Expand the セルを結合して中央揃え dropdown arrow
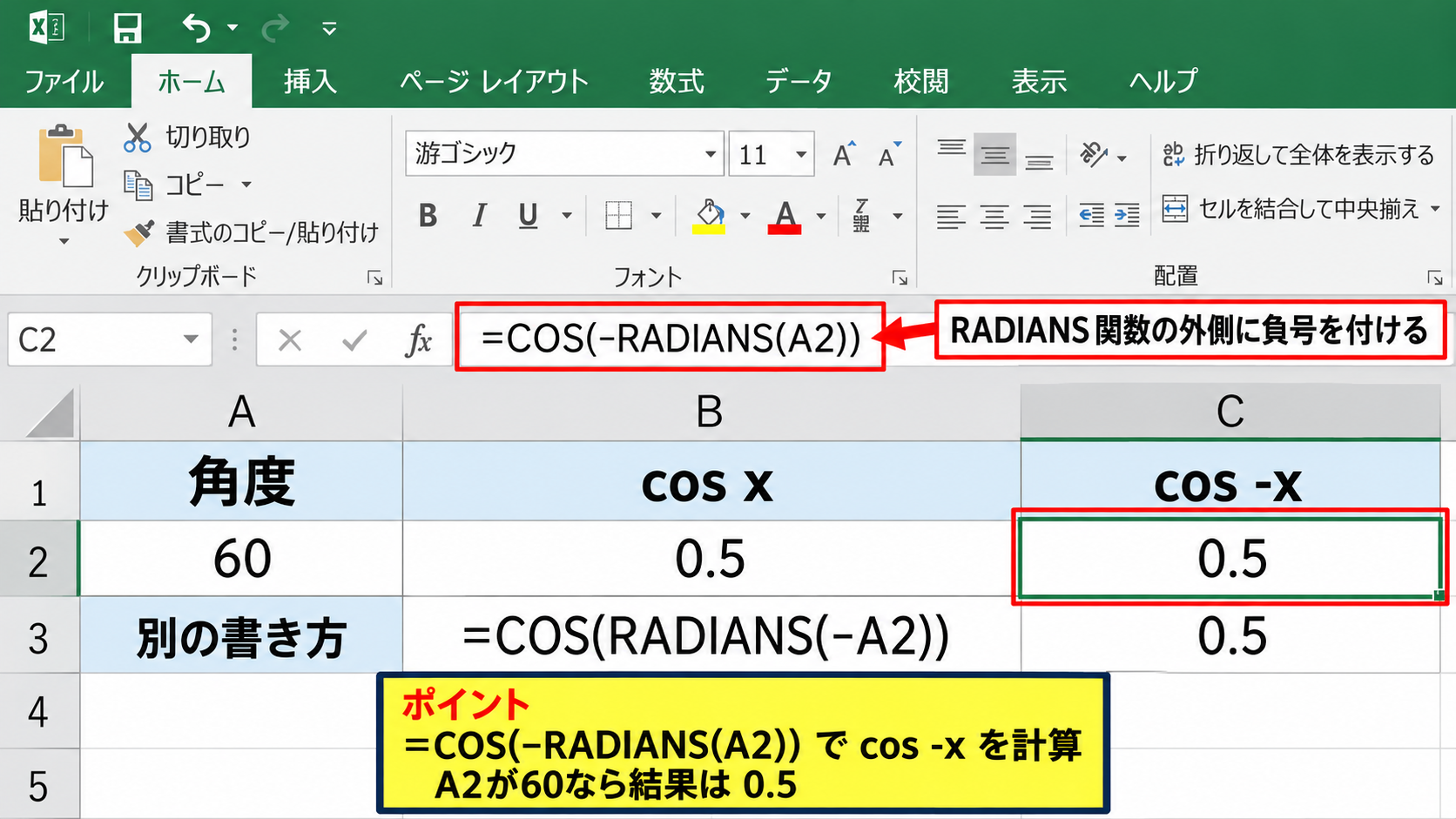This screenshot has height=819, width=1456. click(x=1435, y=209)
